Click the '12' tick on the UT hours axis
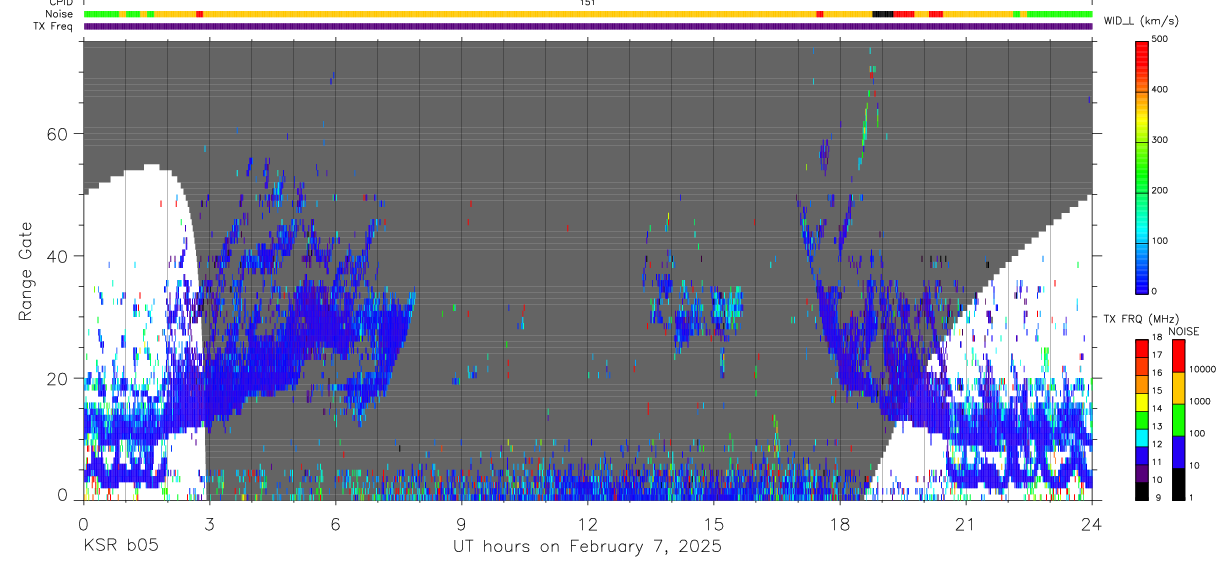The height and width of the screenshot is (567, 1228). (587, 524)
